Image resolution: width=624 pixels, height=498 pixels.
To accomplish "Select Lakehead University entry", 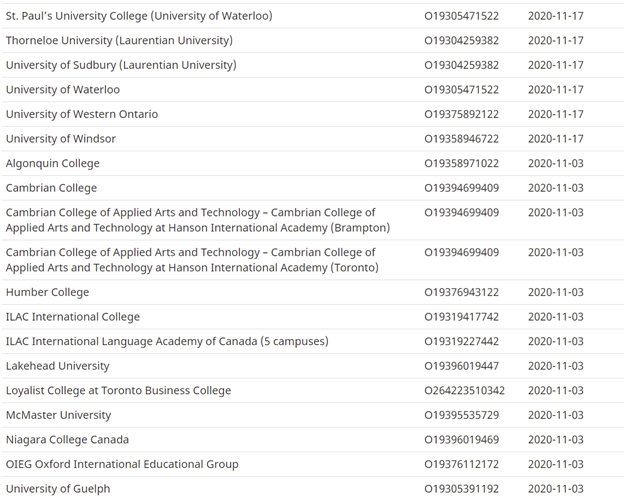I will pos(57,366).
